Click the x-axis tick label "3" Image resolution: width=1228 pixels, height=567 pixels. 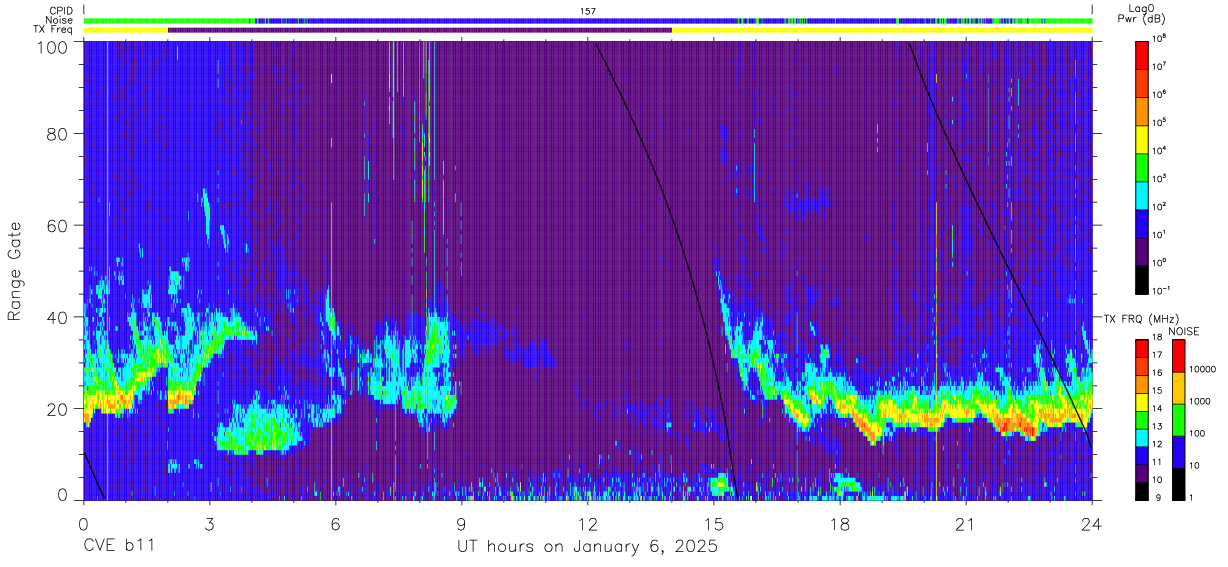pos(209,524)
